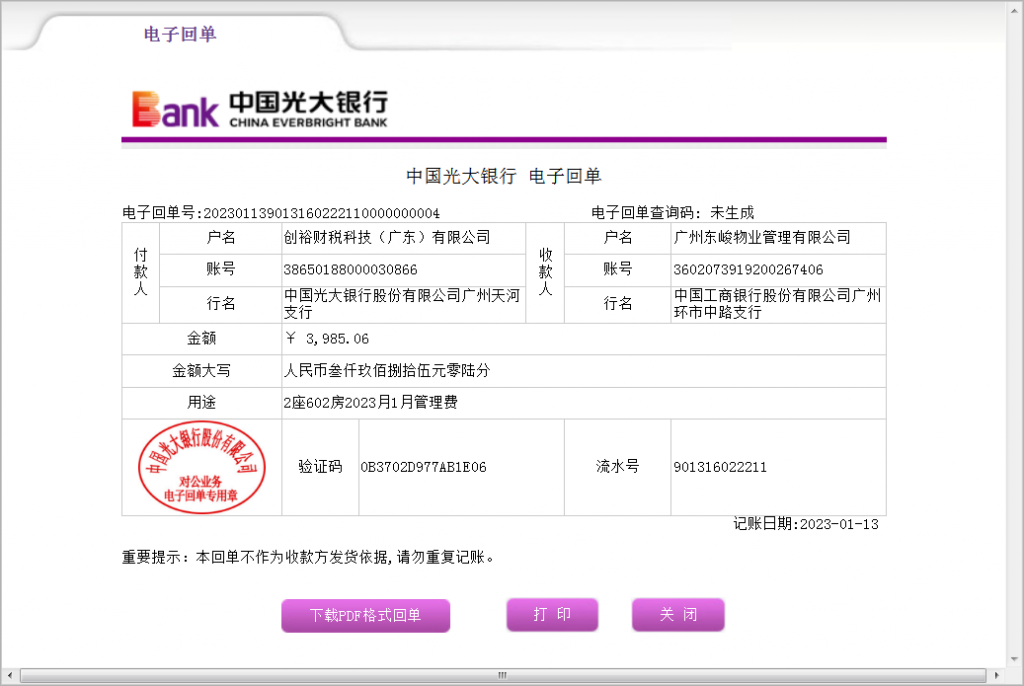Click the horizontal scrollbar thumb
Viewport: 1024px width, 686px height.
[x=503, y=676]
